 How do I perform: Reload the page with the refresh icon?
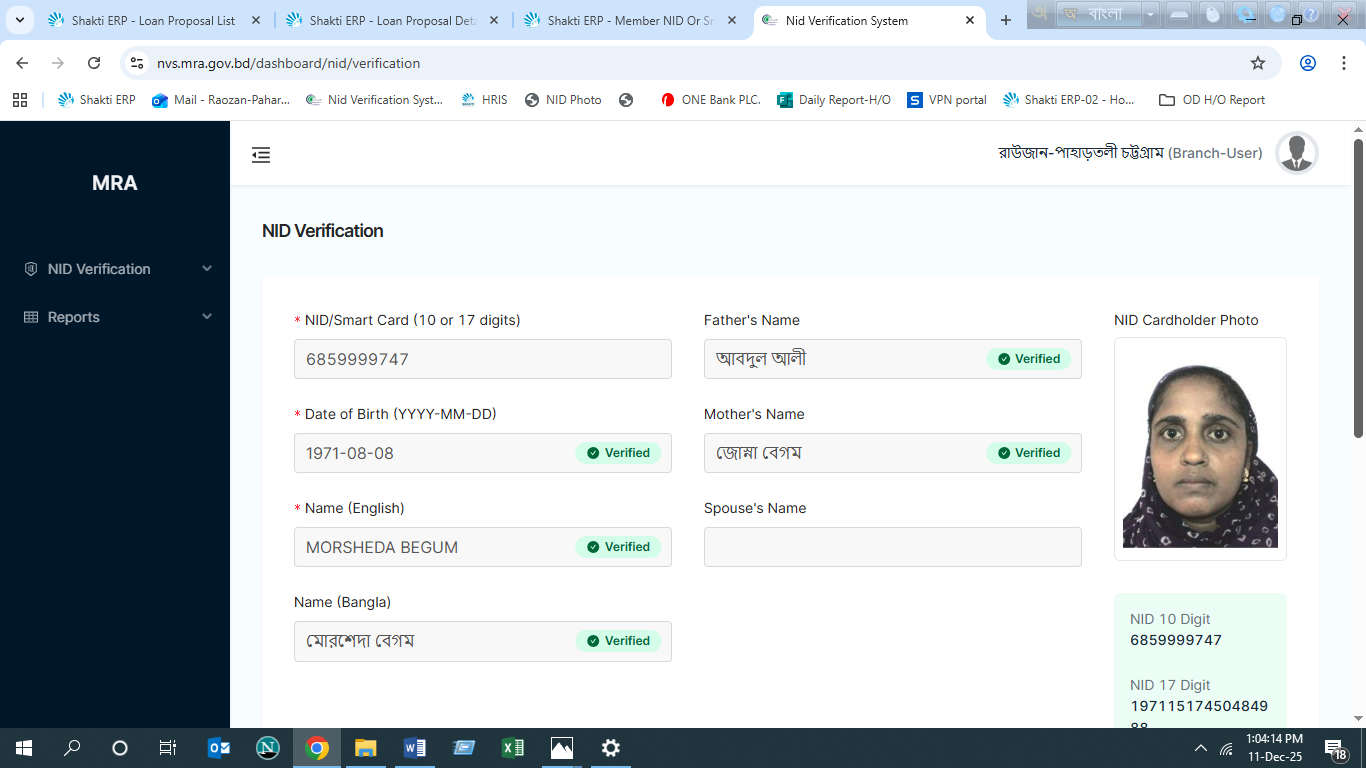94,63
